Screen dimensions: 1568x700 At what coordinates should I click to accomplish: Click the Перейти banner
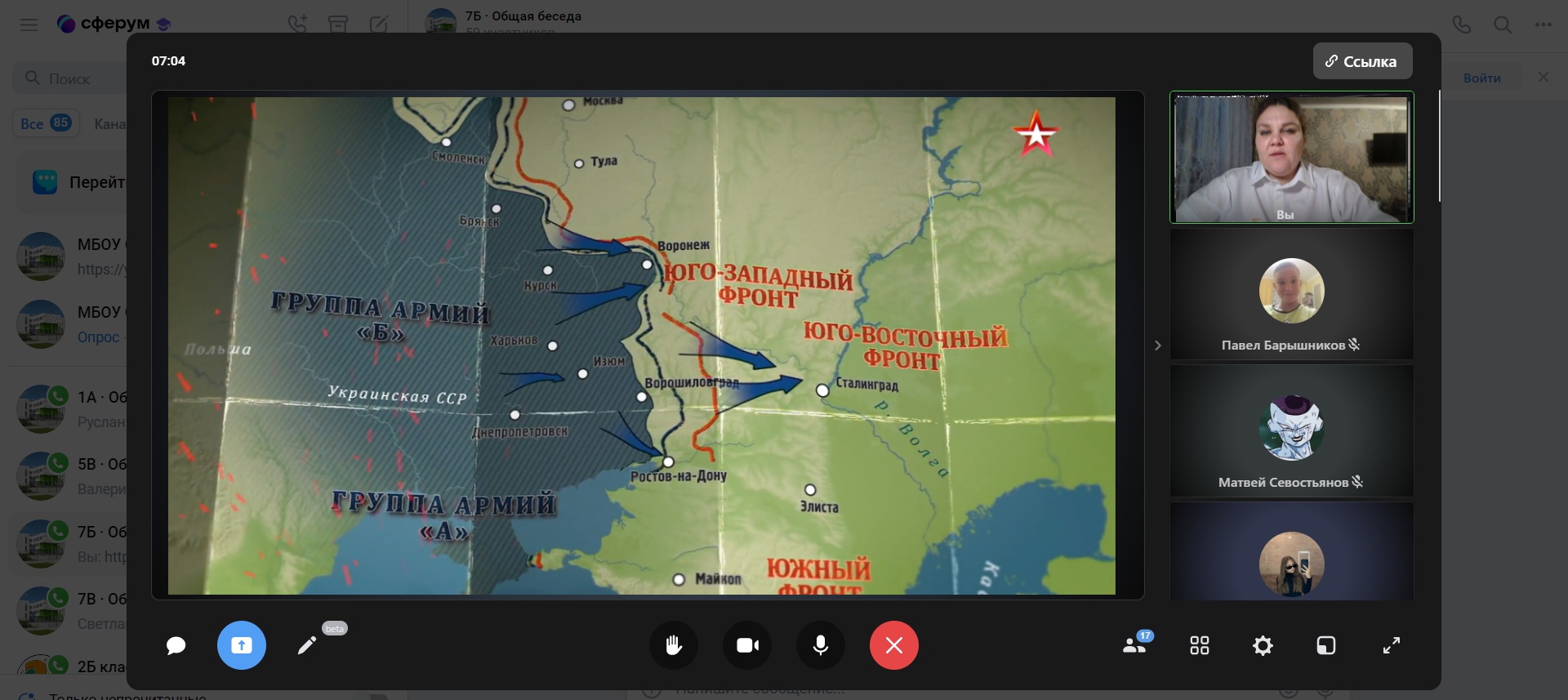(x=73, y=182)
